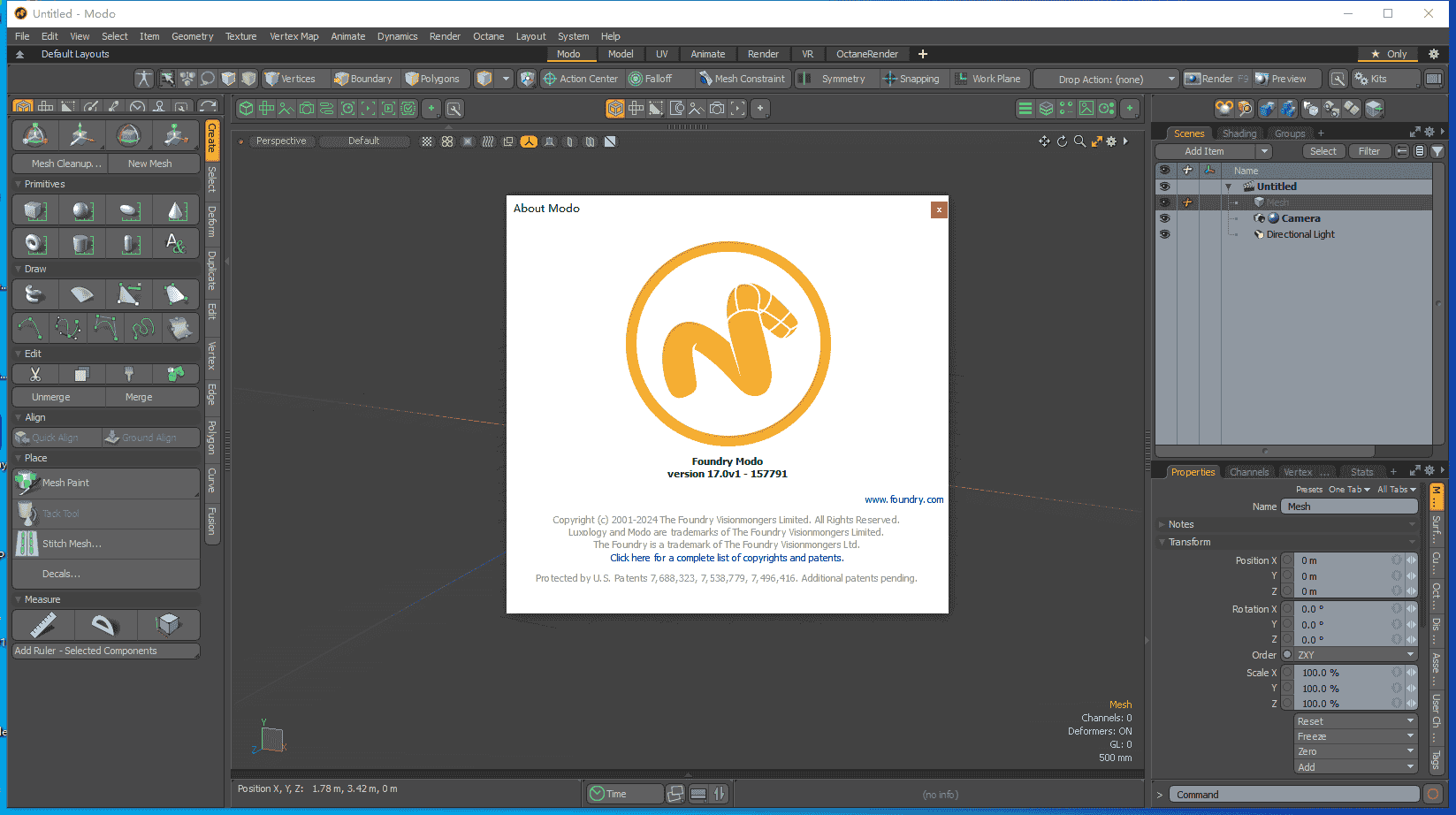Collapse the Primitives section

tap(18, 184)
